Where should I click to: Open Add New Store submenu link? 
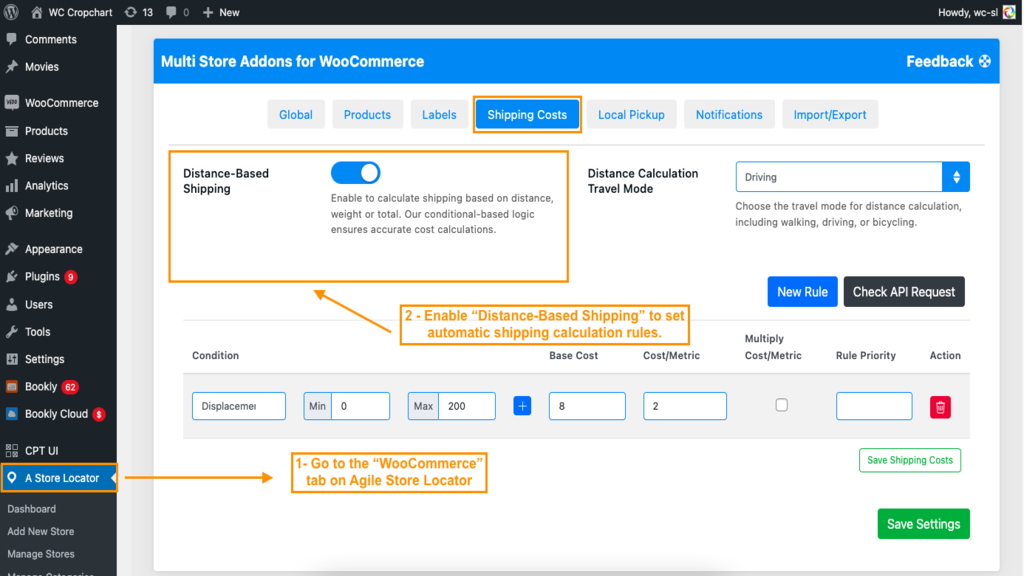[40, 532]
